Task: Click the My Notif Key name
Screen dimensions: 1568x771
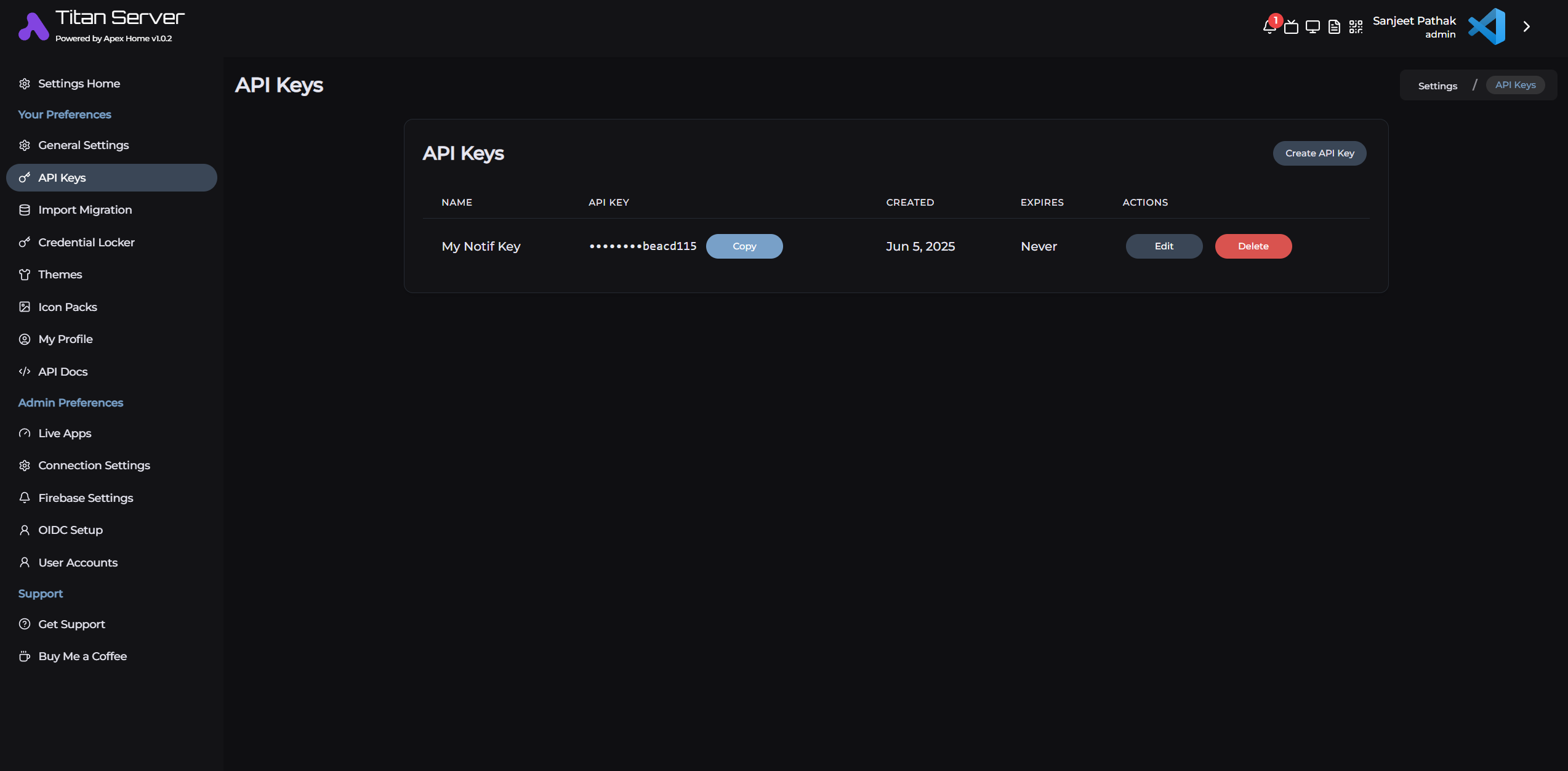Action: [x=481, y=246]
